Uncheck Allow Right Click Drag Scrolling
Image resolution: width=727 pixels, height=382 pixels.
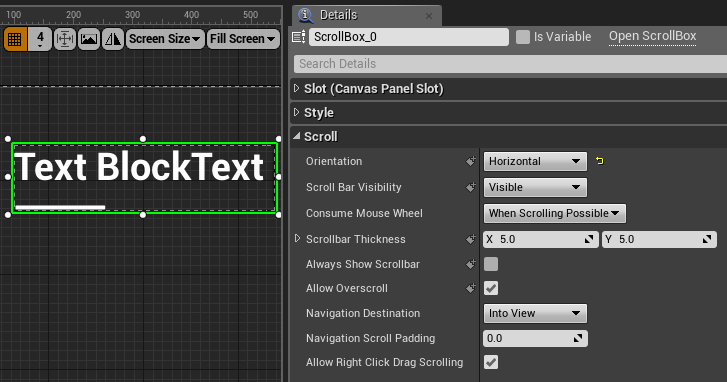pos(491,362)
